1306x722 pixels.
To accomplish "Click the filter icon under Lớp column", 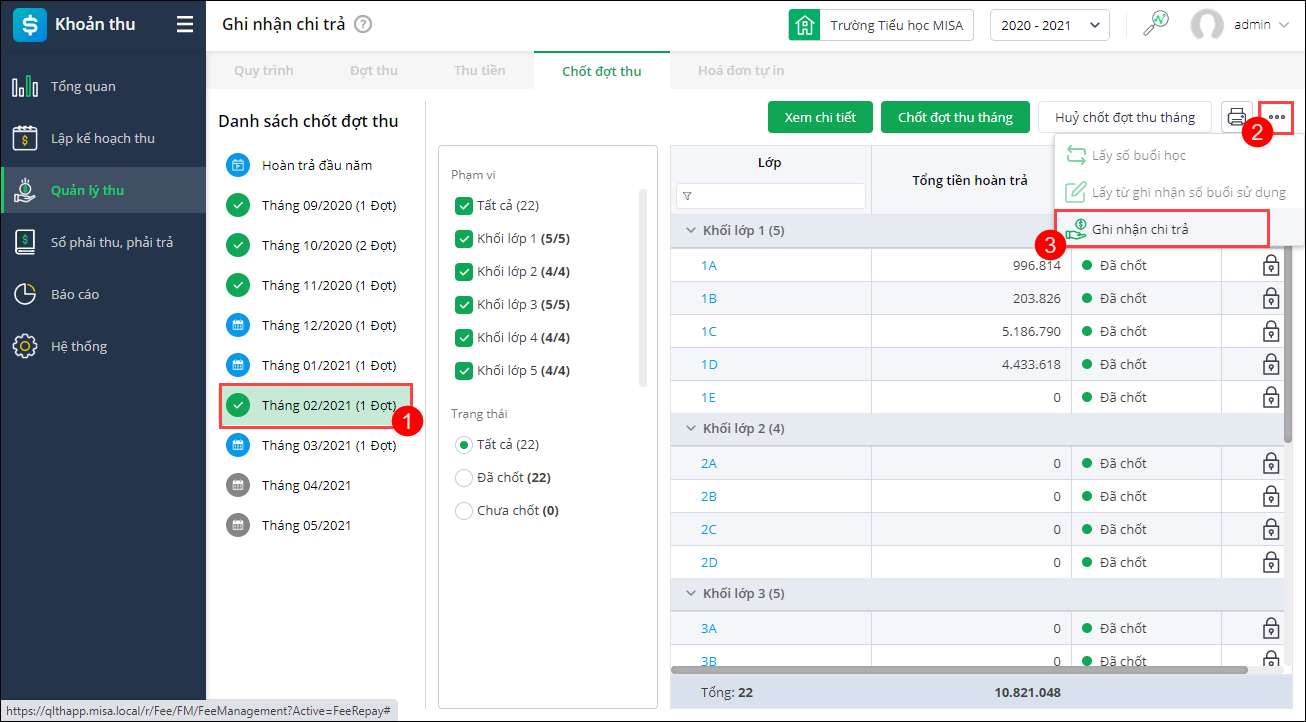I will 688,196.
